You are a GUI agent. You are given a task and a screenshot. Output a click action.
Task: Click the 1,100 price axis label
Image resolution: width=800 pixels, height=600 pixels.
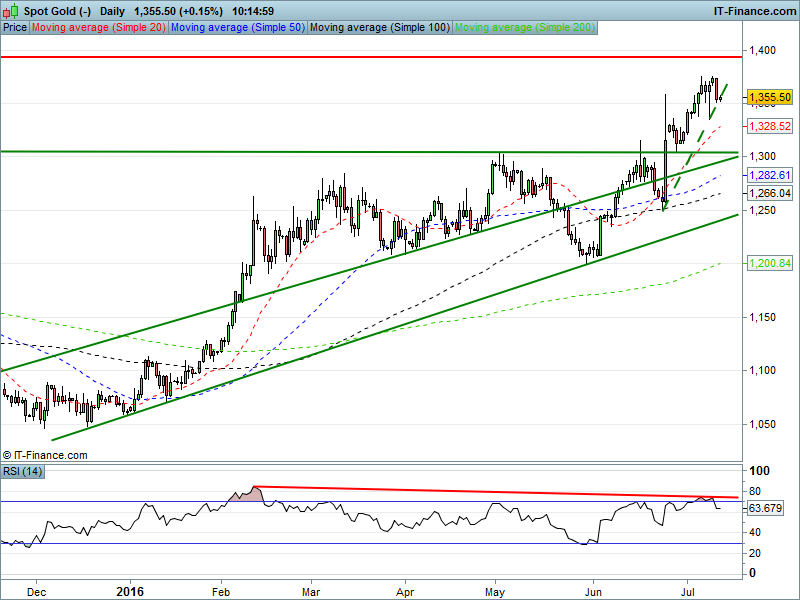click(x=762, y=370)
